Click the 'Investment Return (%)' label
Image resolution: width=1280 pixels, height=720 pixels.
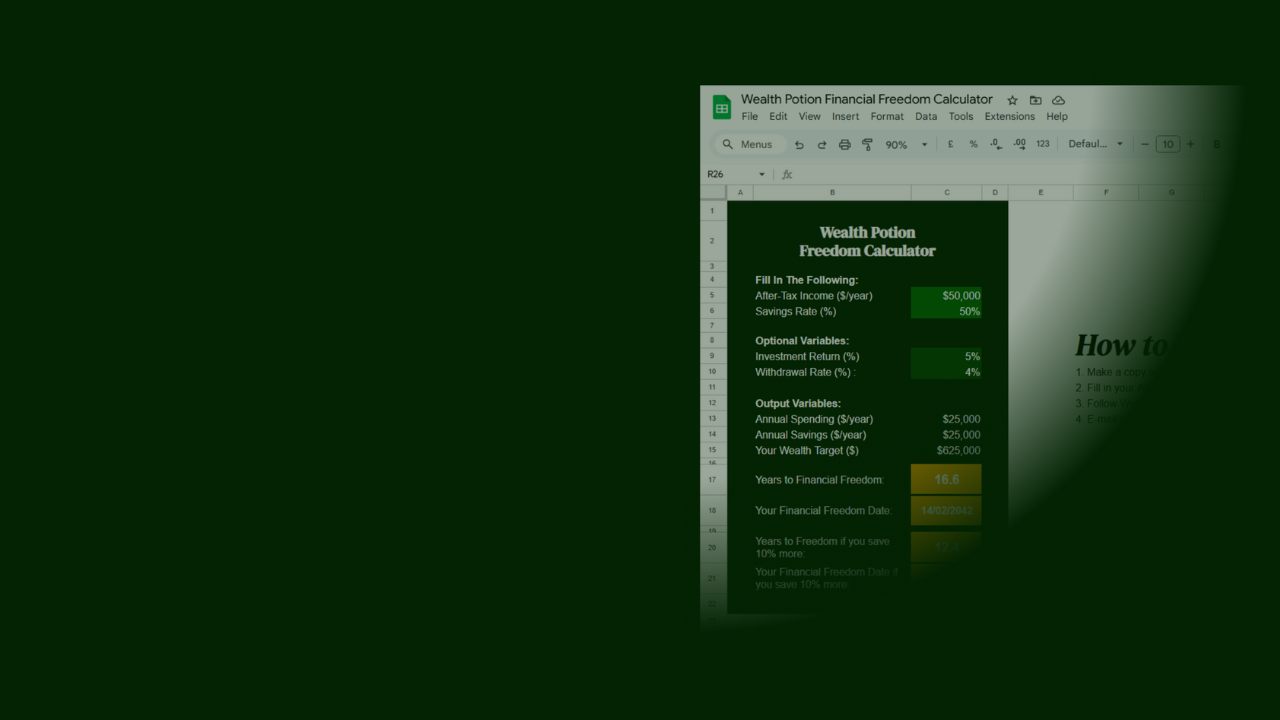click(807, 357)
